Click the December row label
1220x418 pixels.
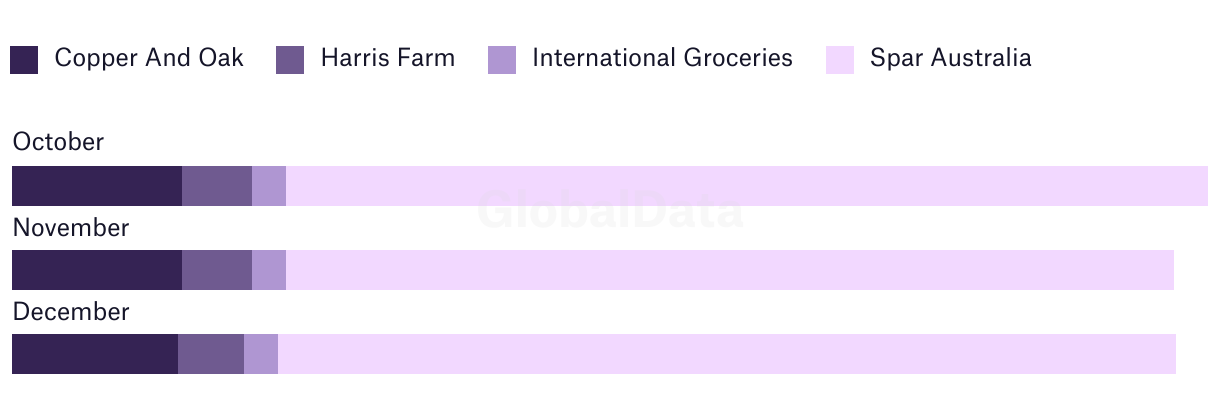click(71, 312)
